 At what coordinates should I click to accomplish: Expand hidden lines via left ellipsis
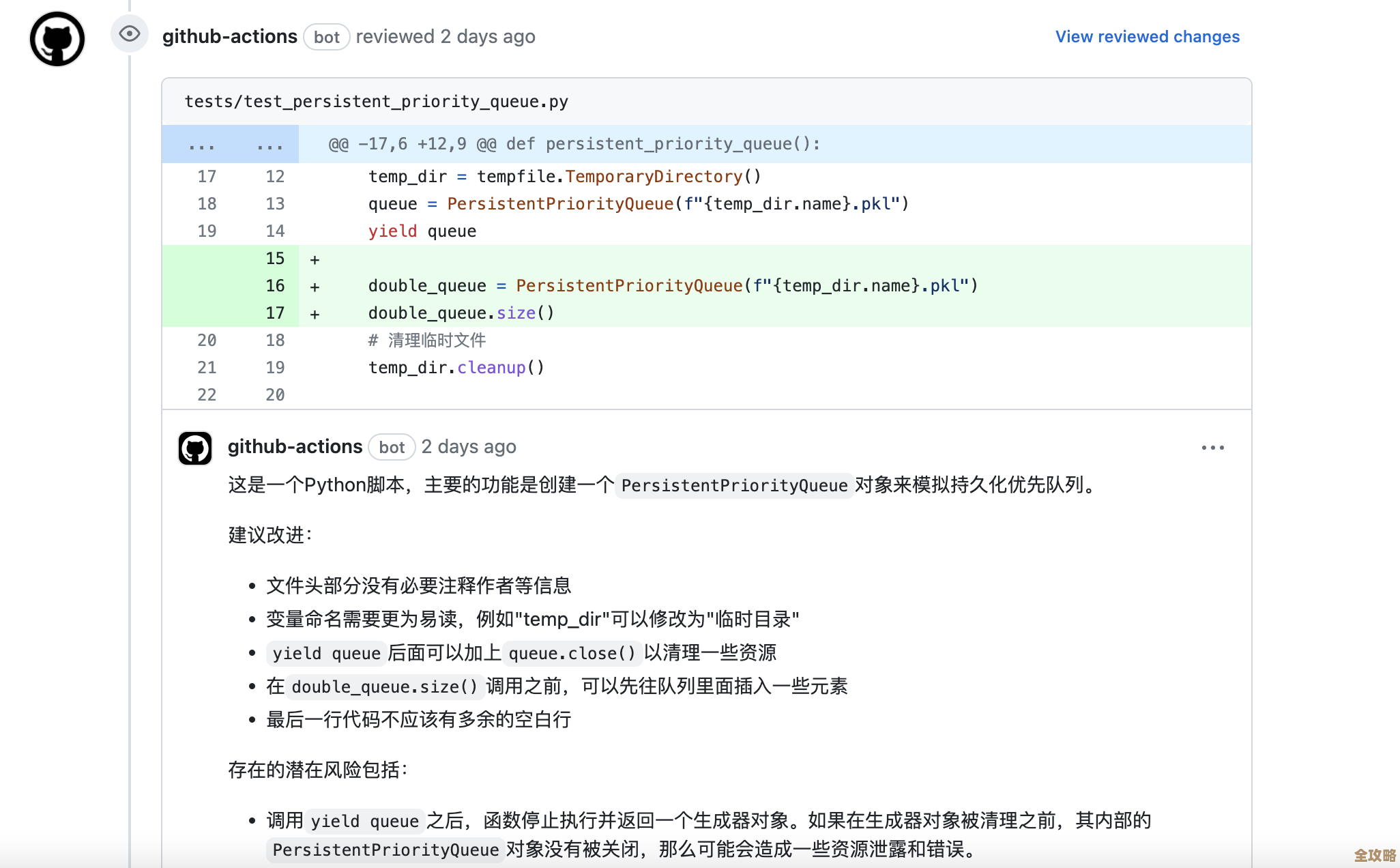(x=201, y=145)
